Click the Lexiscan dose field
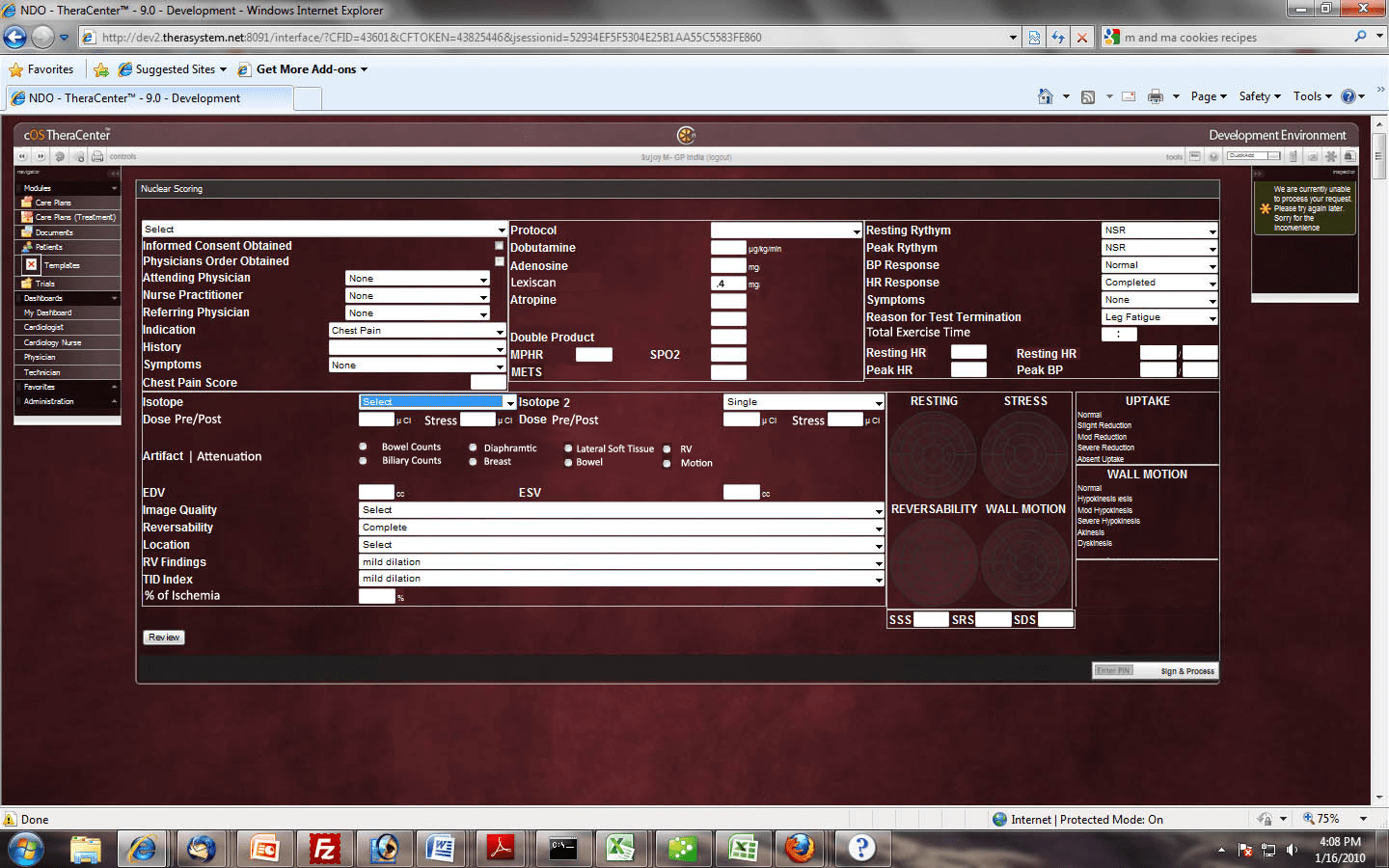 (x=728, y=284)
